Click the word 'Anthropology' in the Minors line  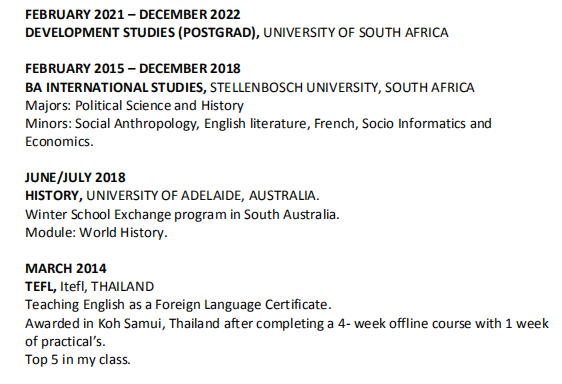point(156,124)
